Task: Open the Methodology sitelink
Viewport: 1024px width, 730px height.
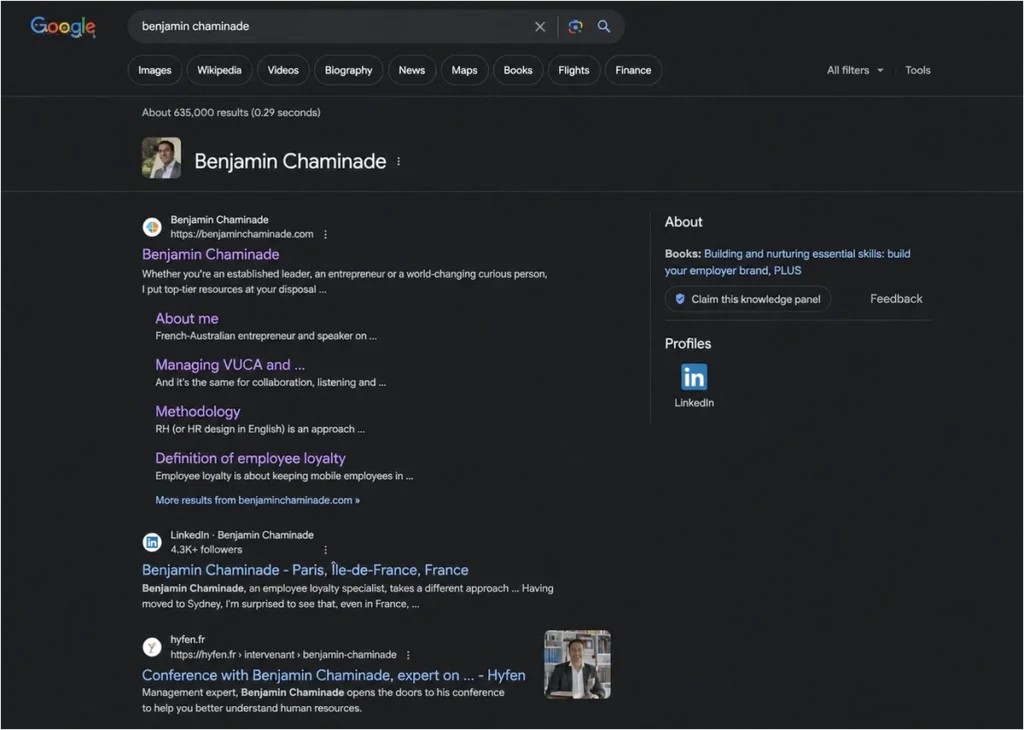Action: 198,412
